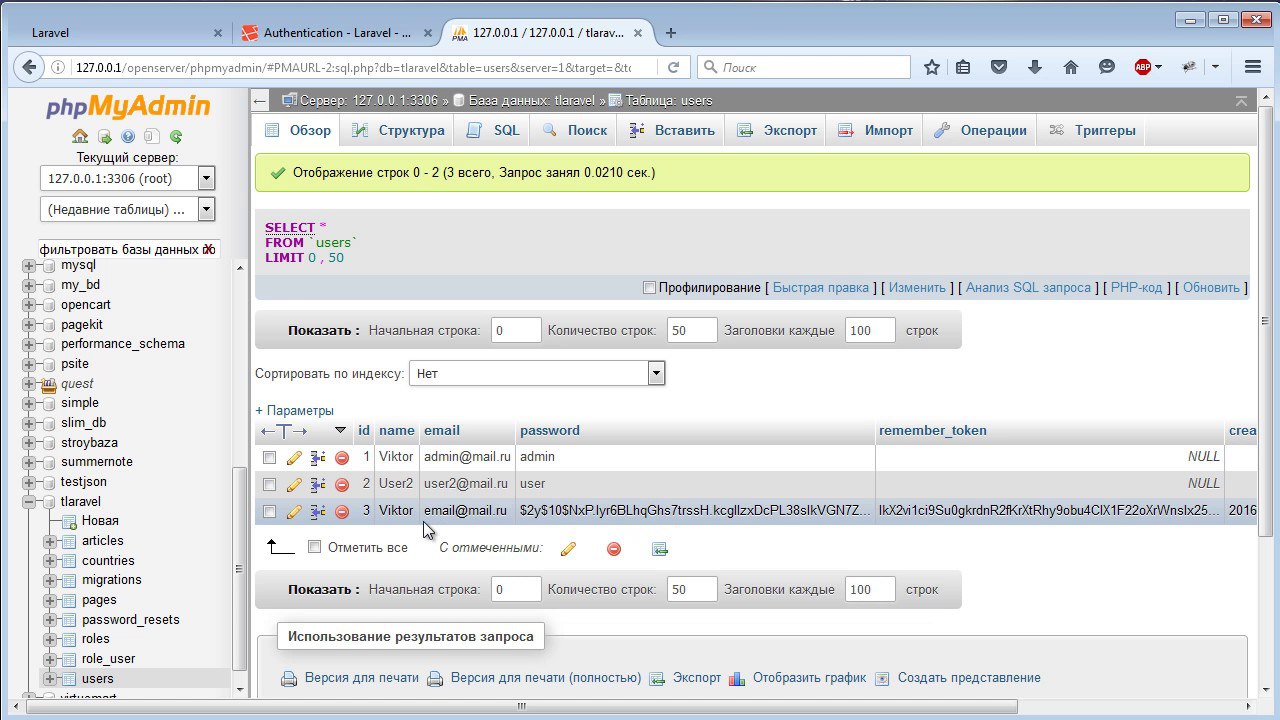Select the password_resets table in tree

pyautogui.click(x=131, y=620)
